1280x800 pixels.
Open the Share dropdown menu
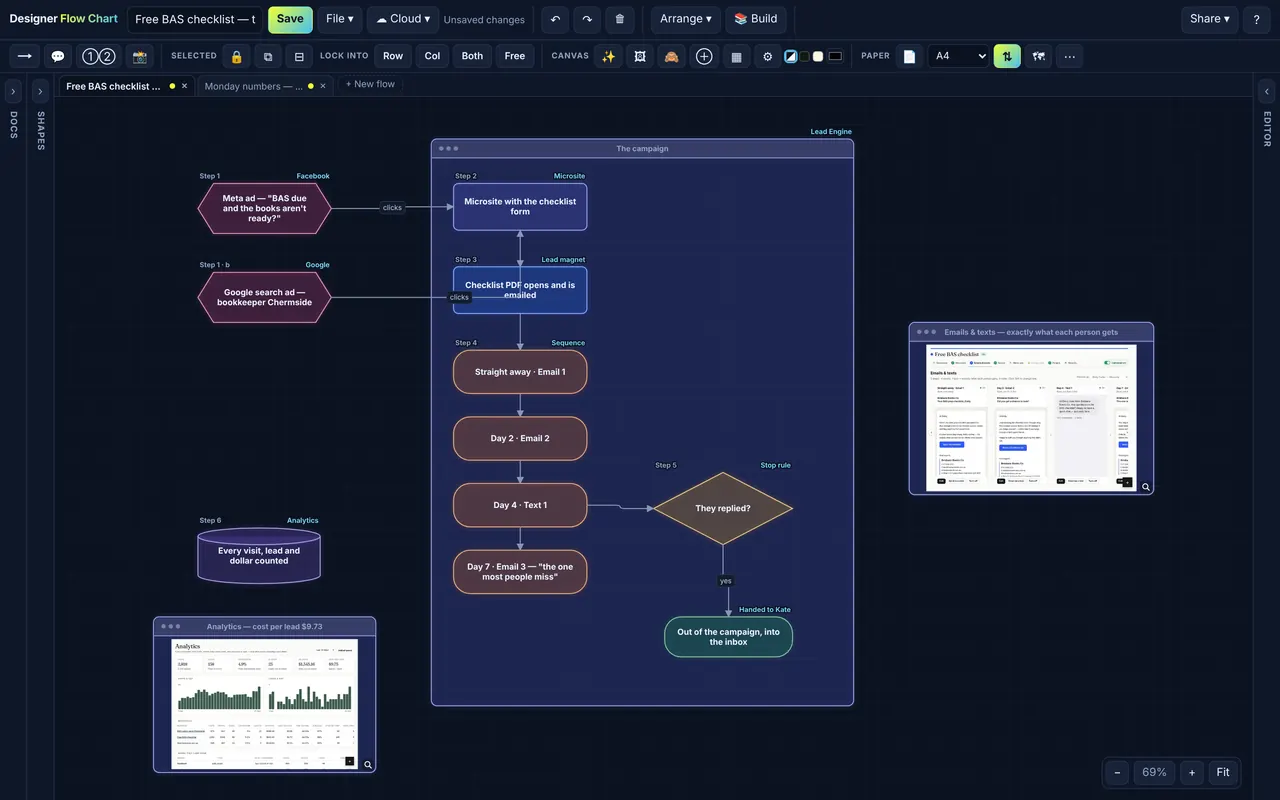click(x=1209, y=19)
